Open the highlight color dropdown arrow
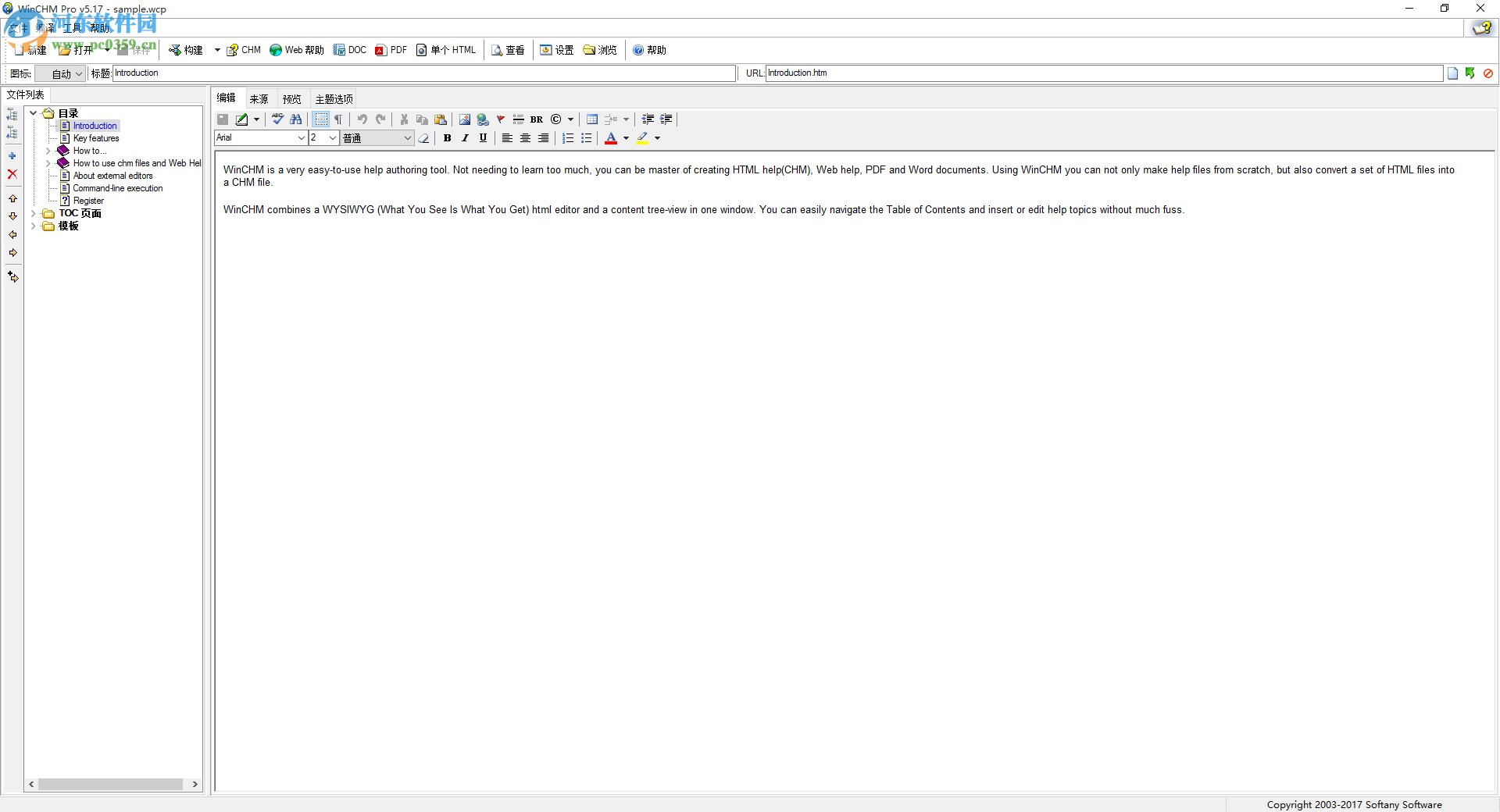 click(x=657, y=138)
